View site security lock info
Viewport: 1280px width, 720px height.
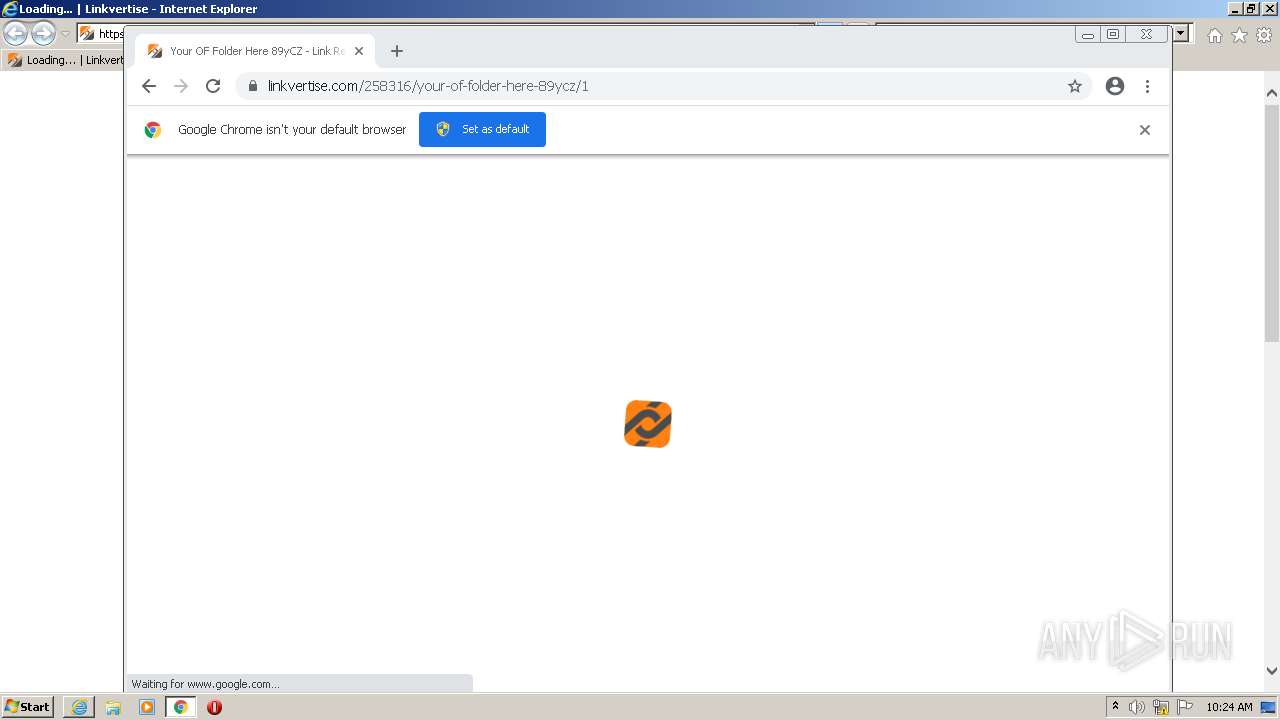pyautogui.click(x=252, y=86)
